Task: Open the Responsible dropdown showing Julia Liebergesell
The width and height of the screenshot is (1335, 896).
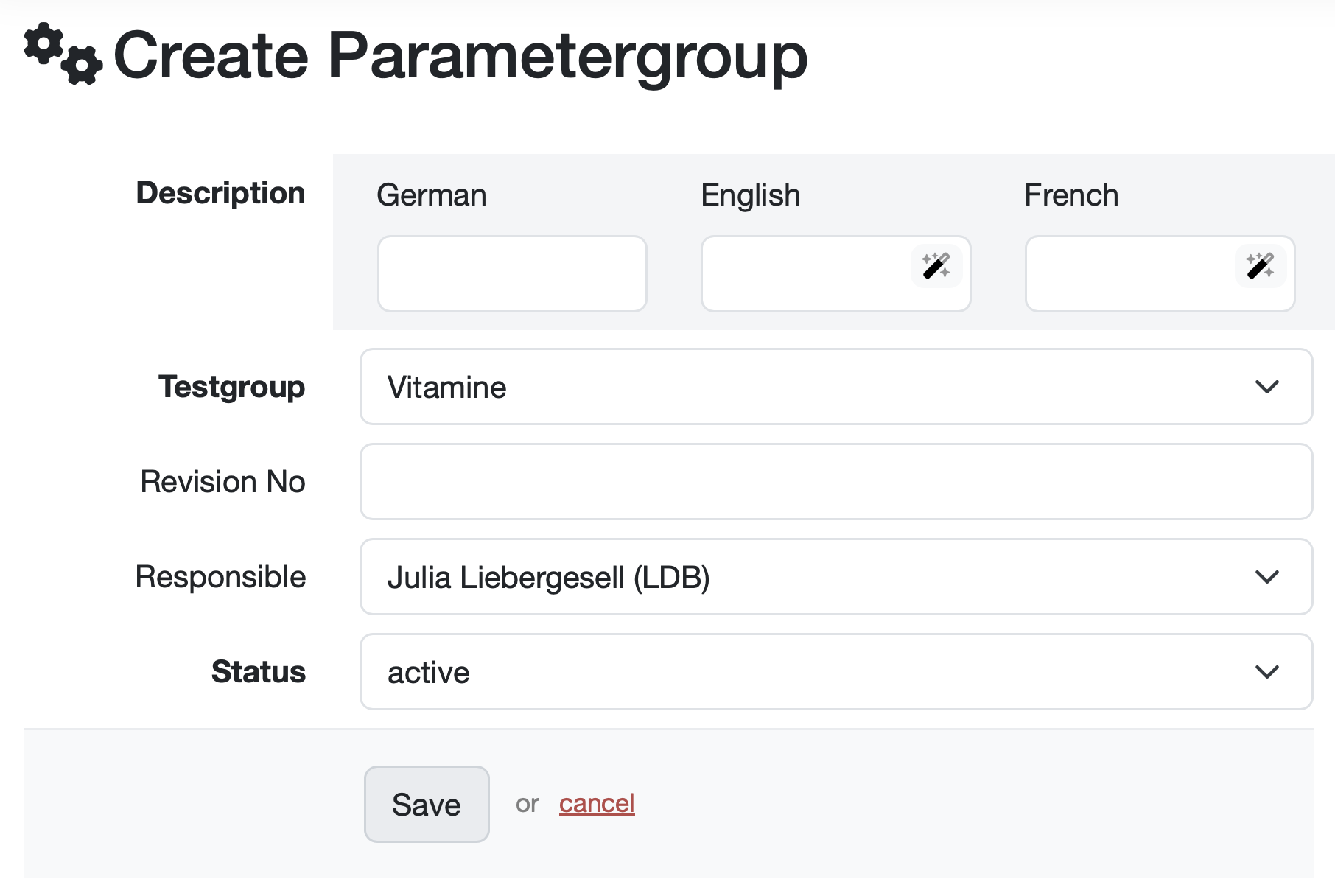Action: 810,577
